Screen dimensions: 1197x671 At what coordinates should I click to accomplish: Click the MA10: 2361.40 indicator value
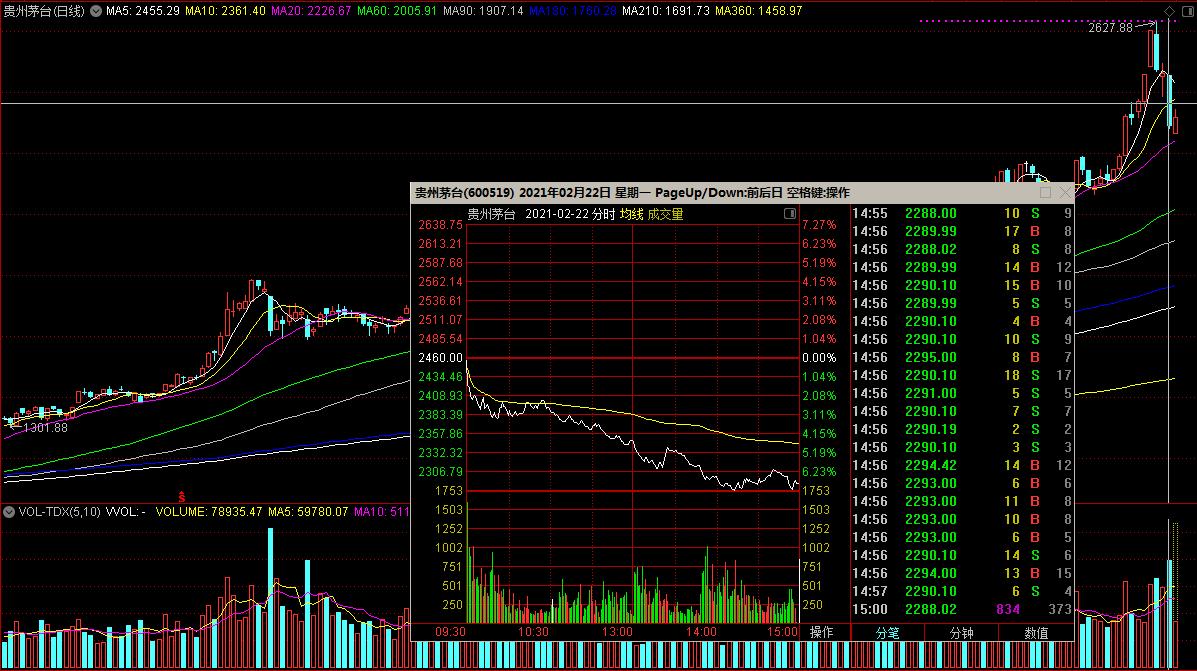(x=225, y=11)
